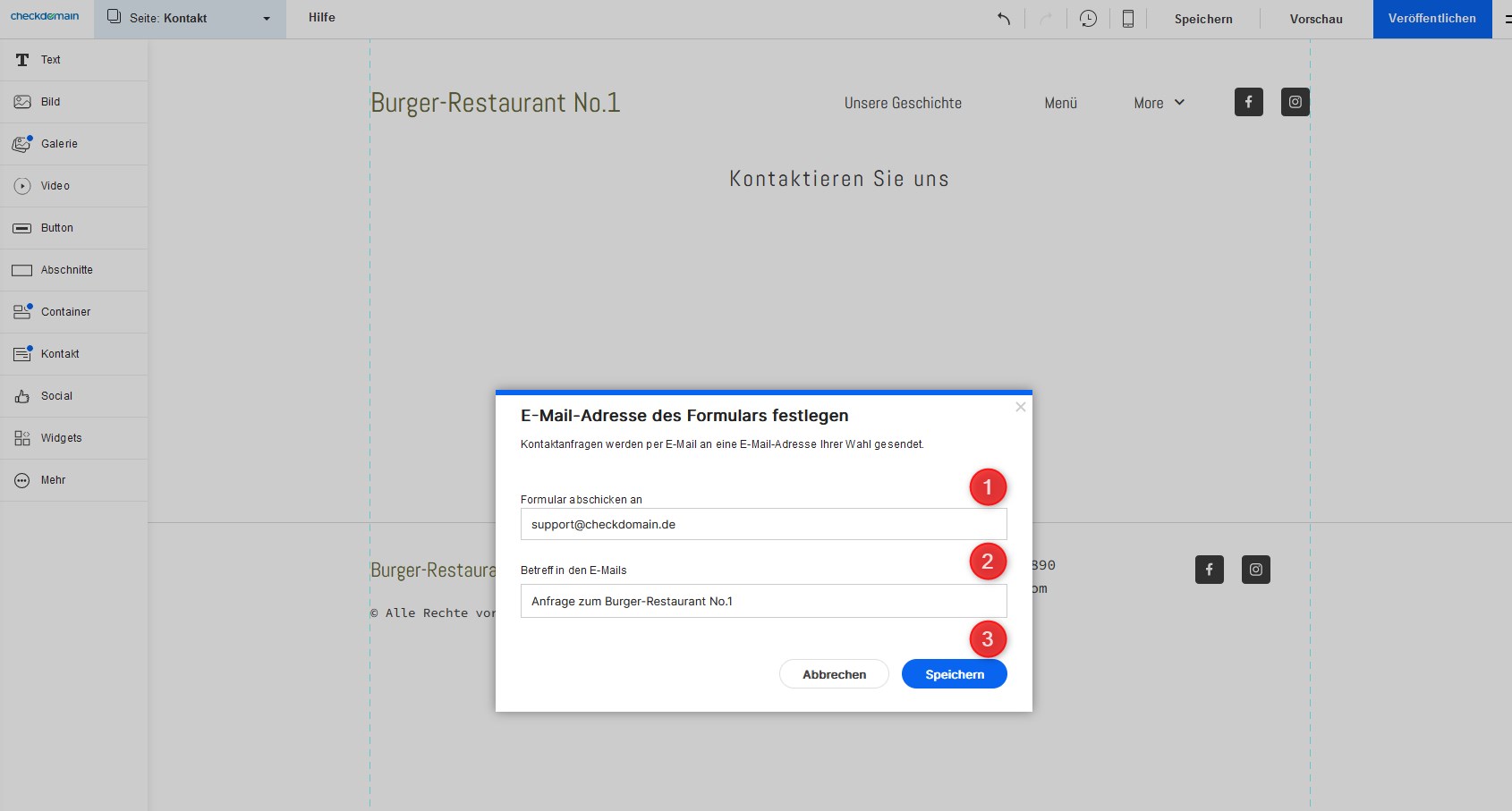Open the Hilfe menu
This screenshot has height=811, width=1512.
[x=321, y=18]
